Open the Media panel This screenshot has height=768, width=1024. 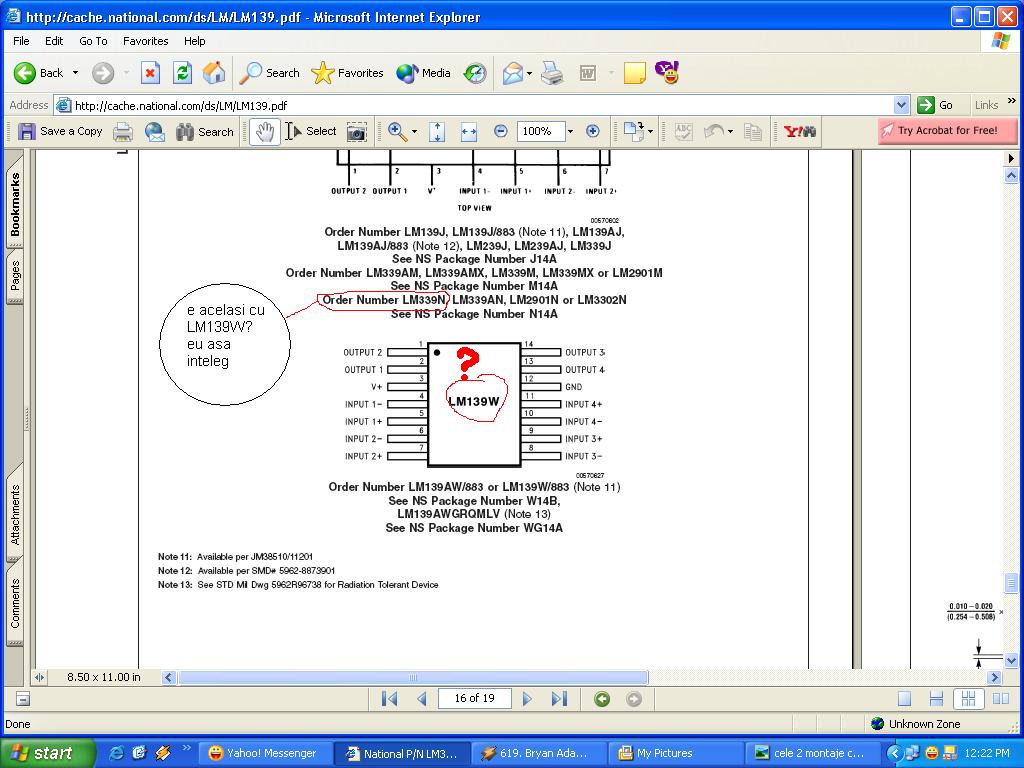click(423, 72)
